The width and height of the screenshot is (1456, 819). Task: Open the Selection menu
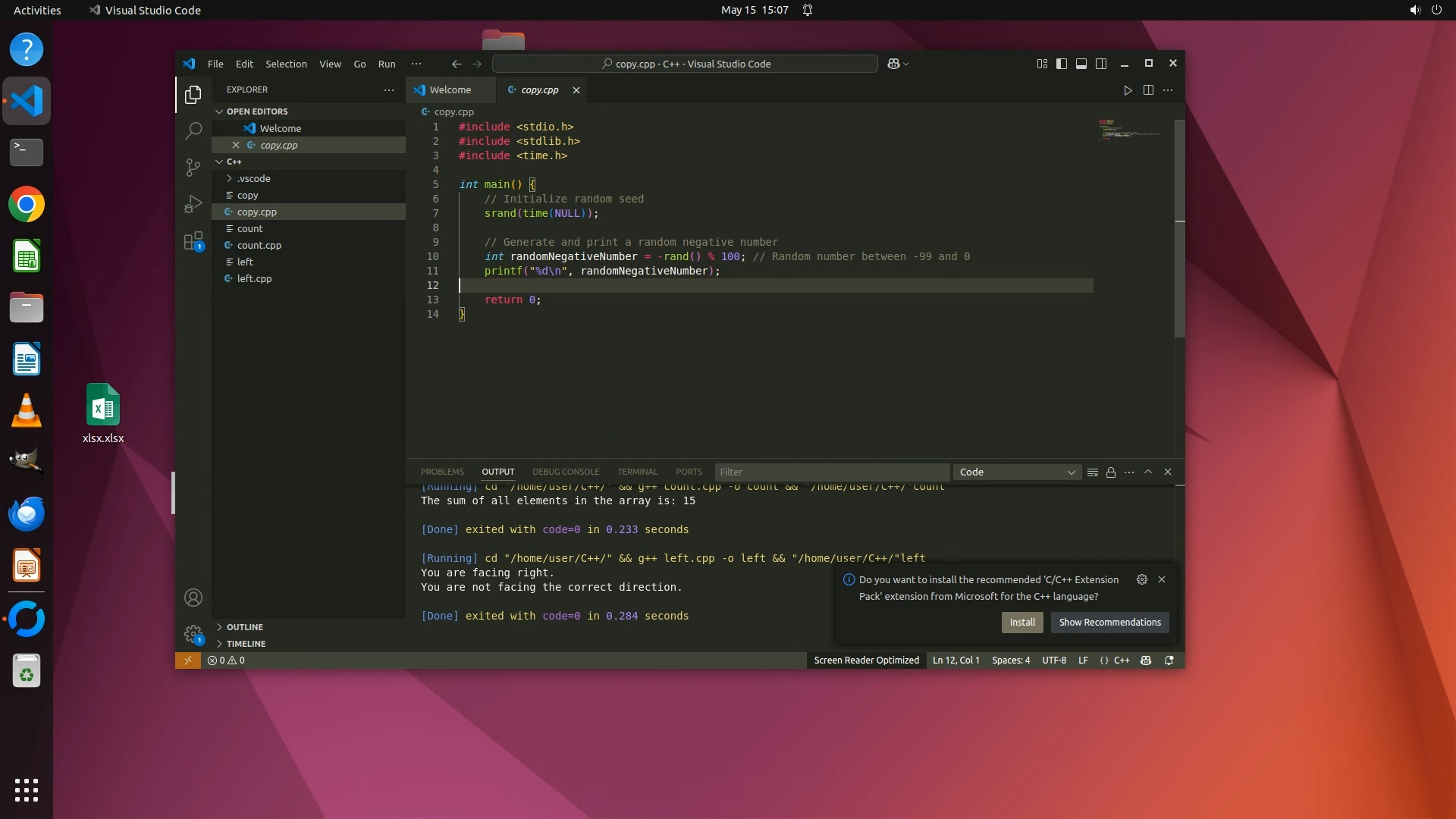[286, 64]
